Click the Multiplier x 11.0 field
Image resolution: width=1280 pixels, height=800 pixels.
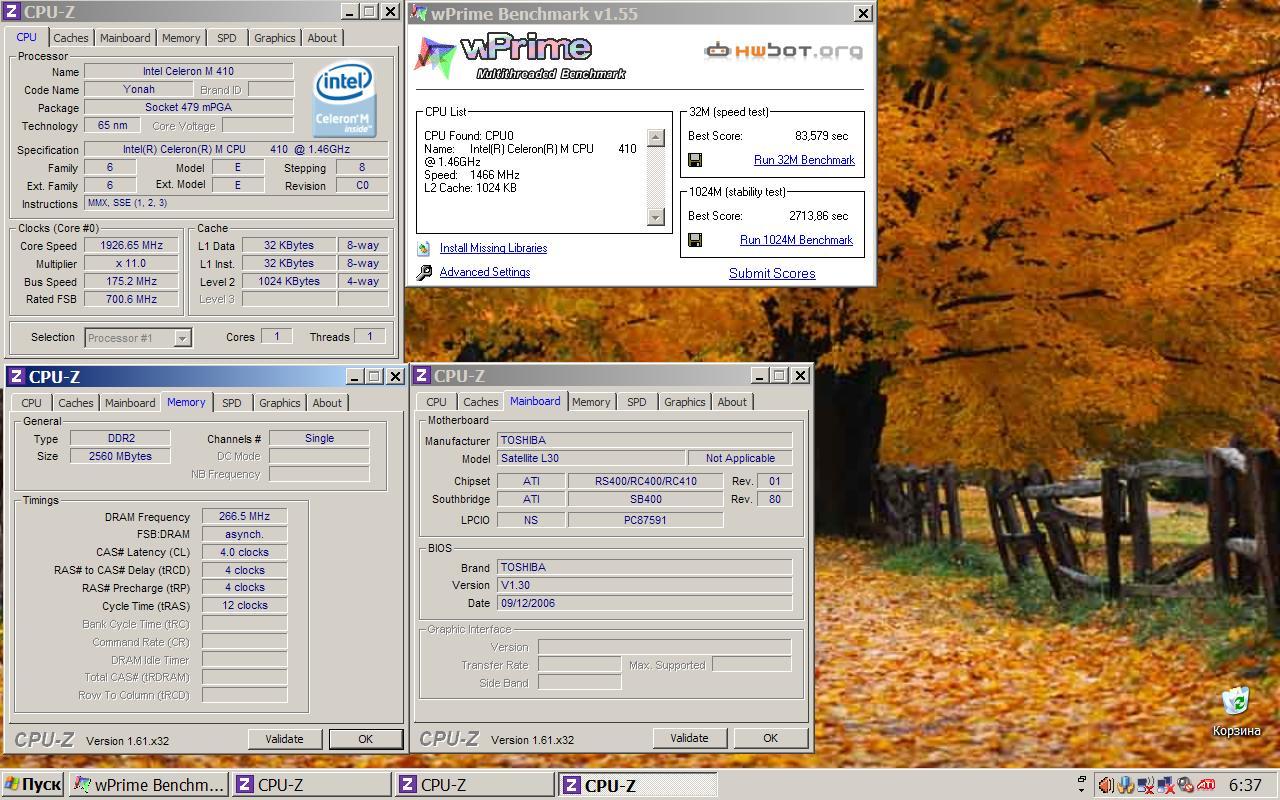[132, 263]
